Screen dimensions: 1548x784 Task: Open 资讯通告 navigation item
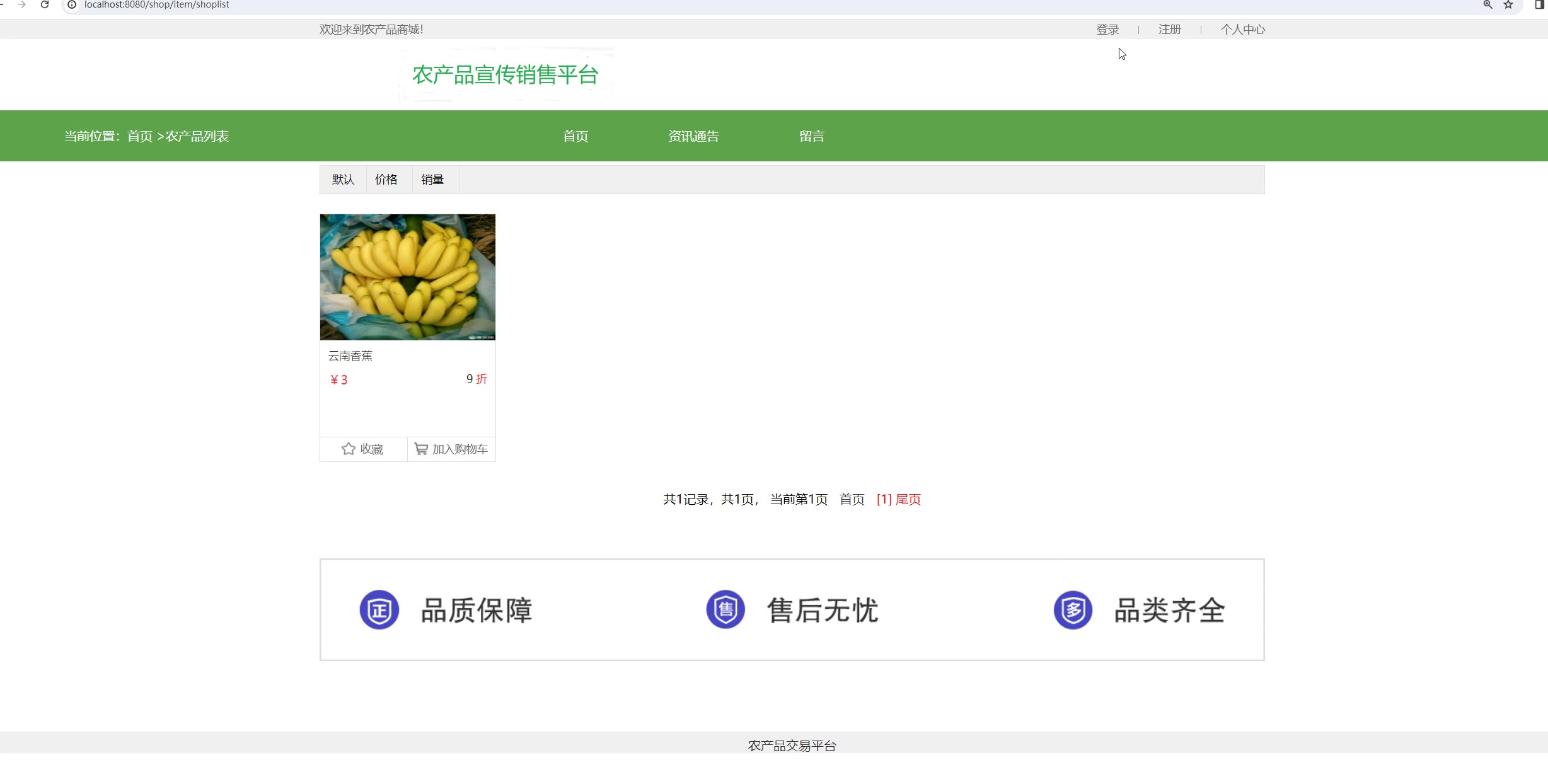point(693,136)
